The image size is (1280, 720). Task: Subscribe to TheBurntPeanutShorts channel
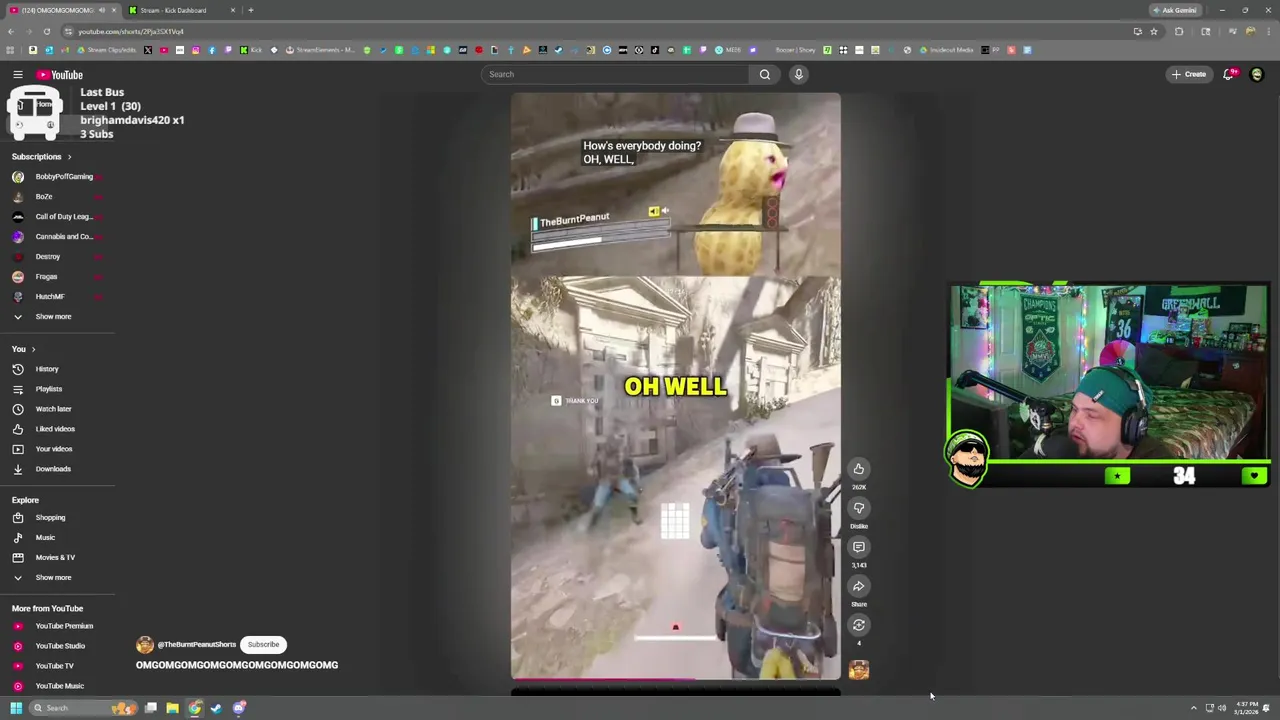tap(264, 645)
